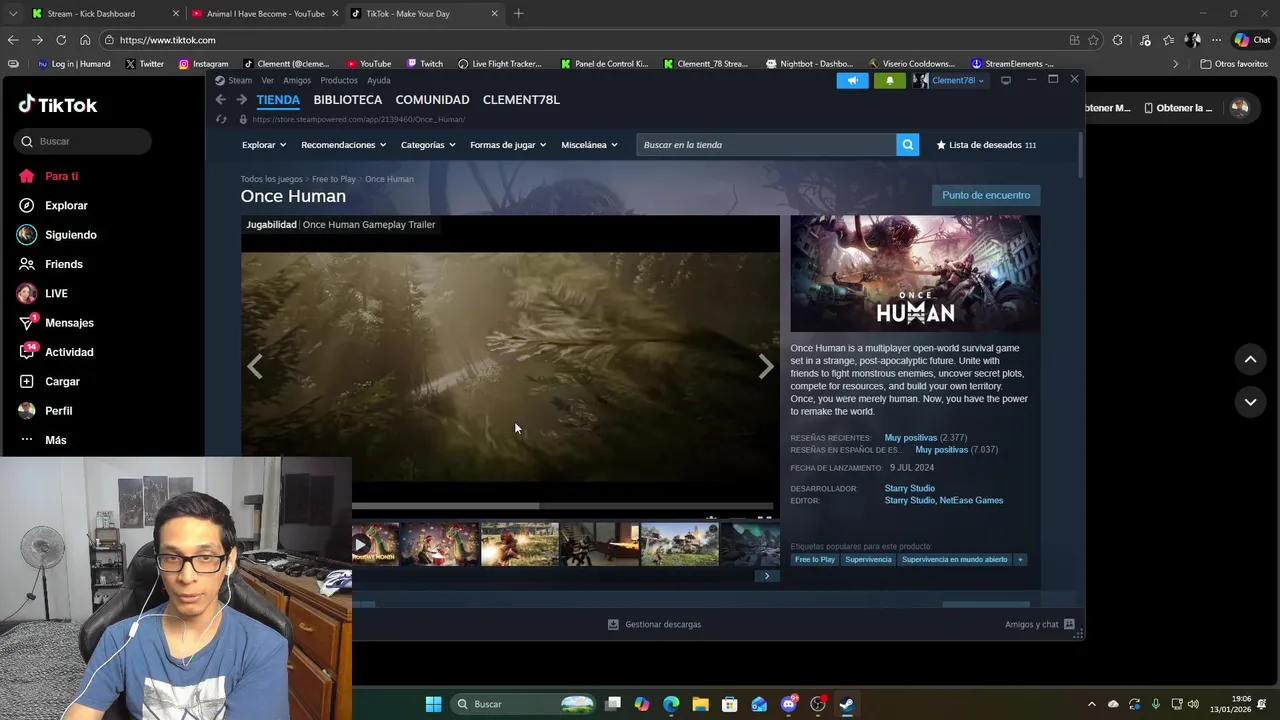This screenshot has height=720, width=1280.
Task: Switch to Stream - Kick Dashboard browser tab
Action: coord(105,14)
